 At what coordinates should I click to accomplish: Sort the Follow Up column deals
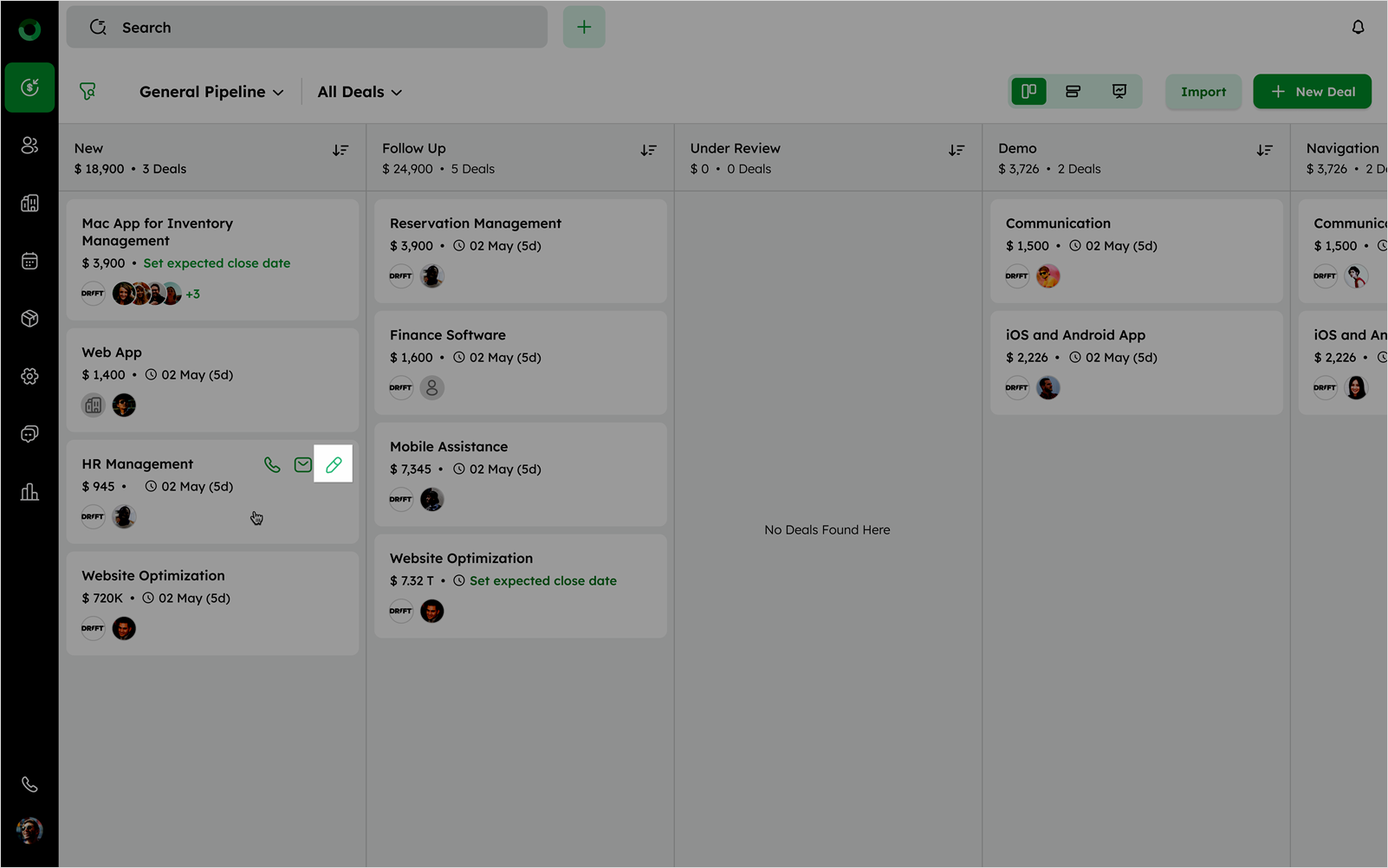(648, 151)
